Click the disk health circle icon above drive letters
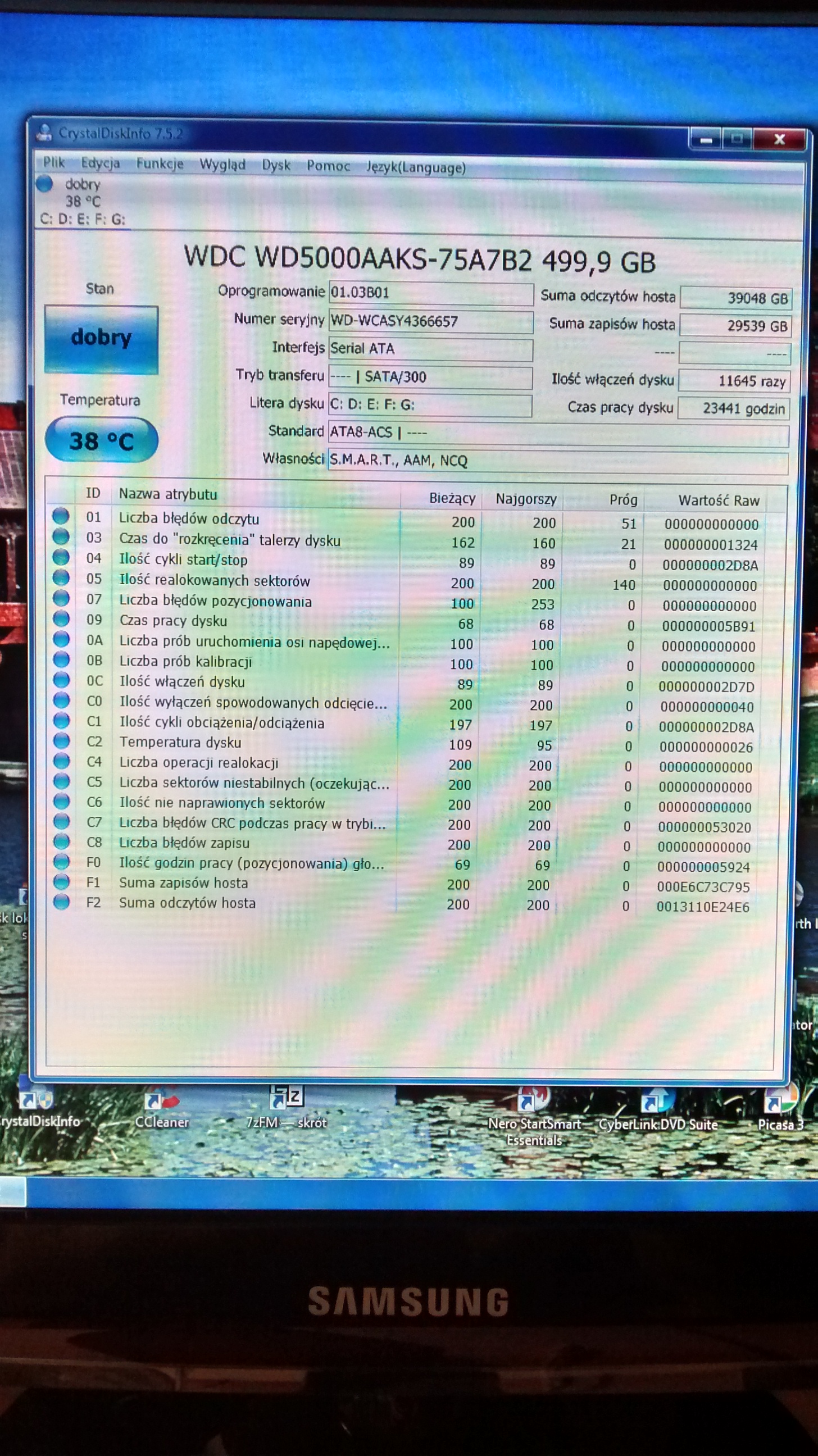This screenshot has width=818, height=1456. [44, 183]
